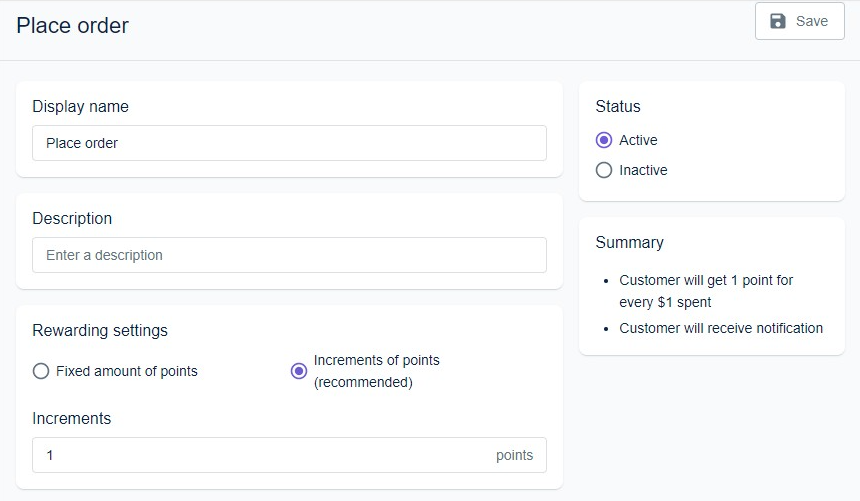Click the Description input box
Screen dimensions: 860x501
pos(289,255)
